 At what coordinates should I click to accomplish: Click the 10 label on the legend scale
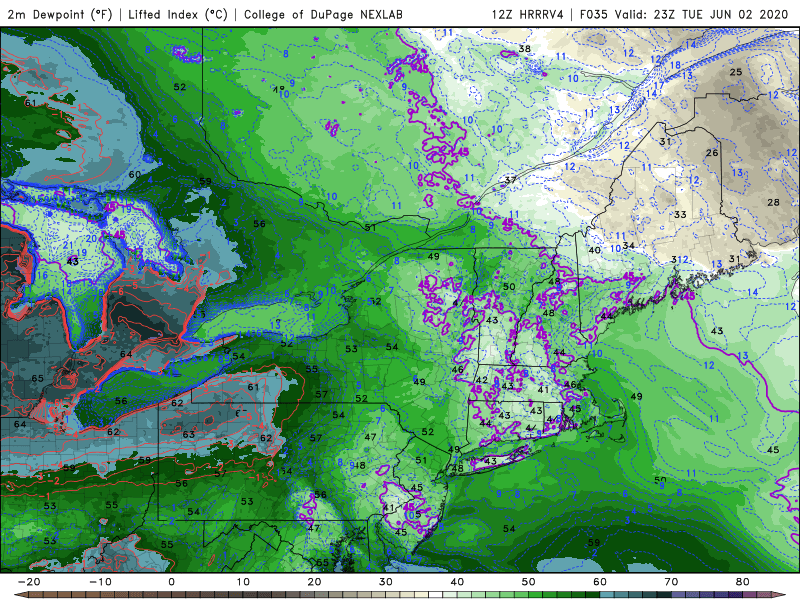click(x=243, y=582)
